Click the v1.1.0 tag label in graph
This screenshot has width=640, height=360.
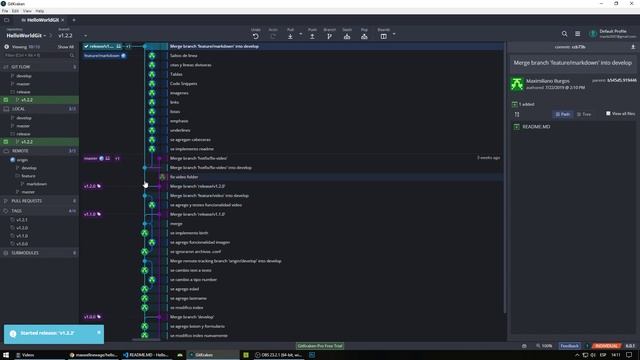(92, 214)
